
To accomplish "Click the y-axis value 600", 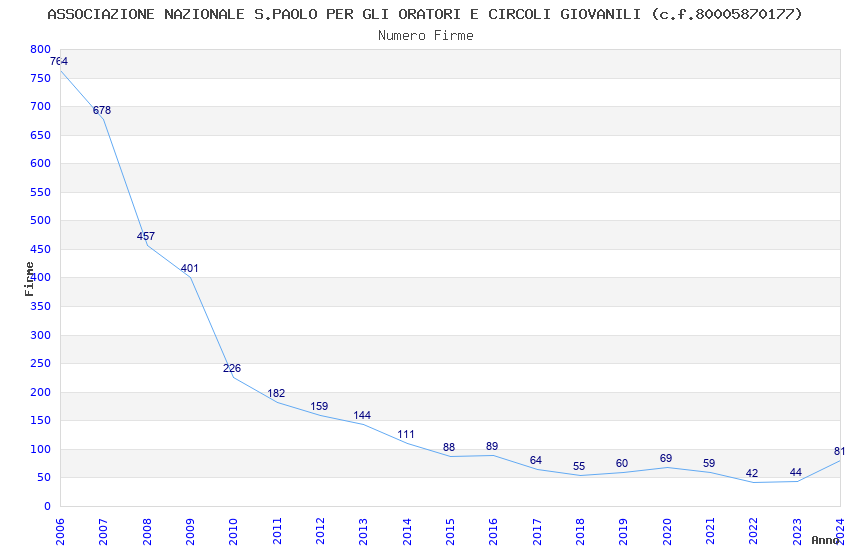I will pos(41,163).
